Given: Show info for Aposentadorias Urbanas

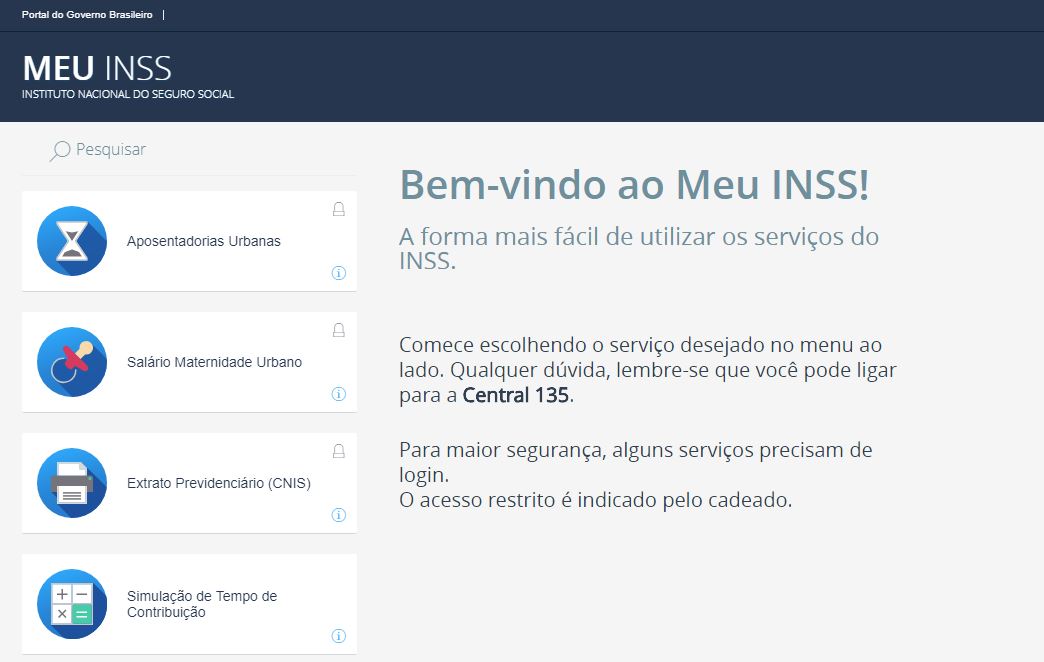Looking at the screenshot, I should pyautogui.click(x=339, y=273).
